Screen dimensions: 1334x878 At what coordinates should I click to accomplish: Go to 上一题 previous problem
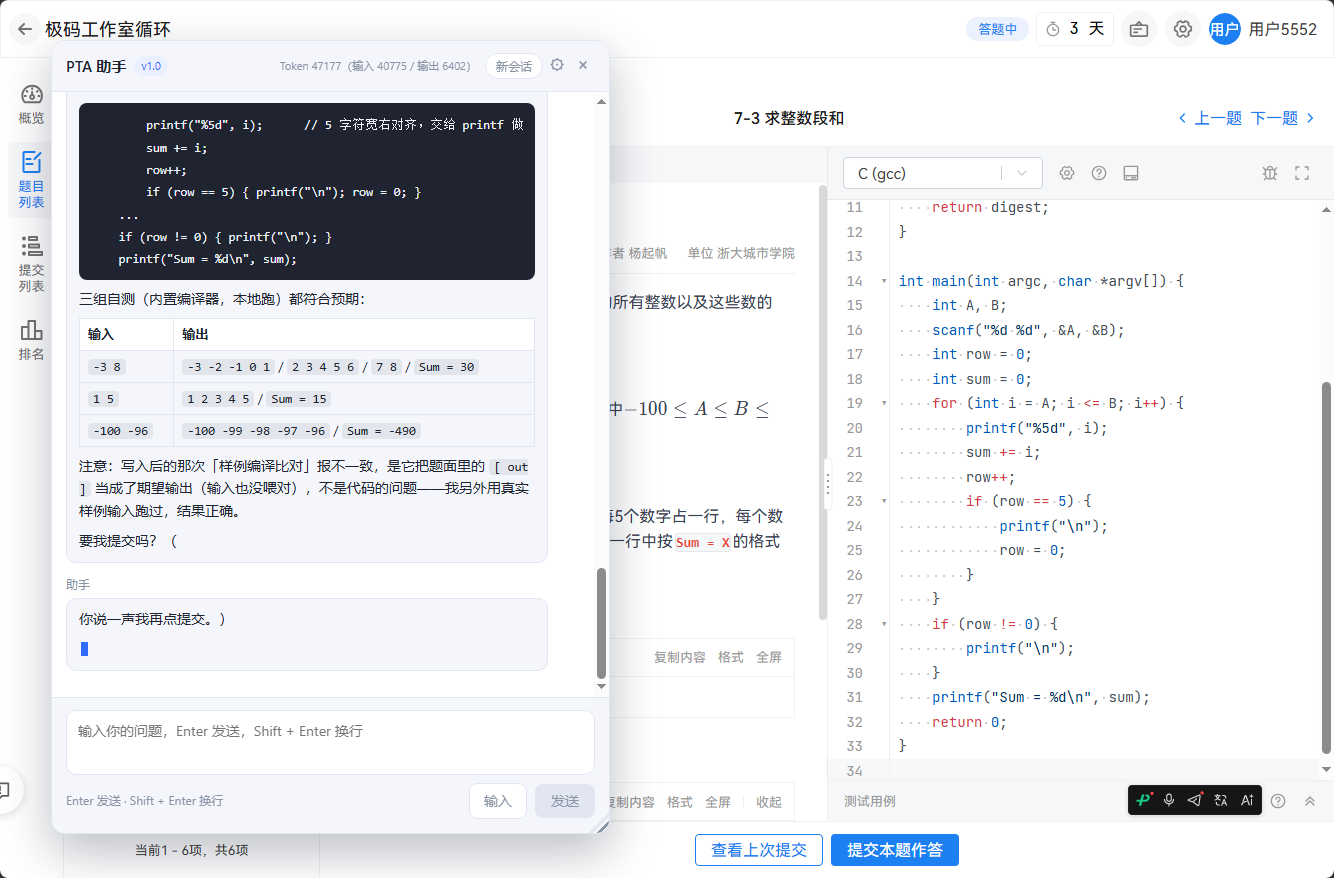1210,118
